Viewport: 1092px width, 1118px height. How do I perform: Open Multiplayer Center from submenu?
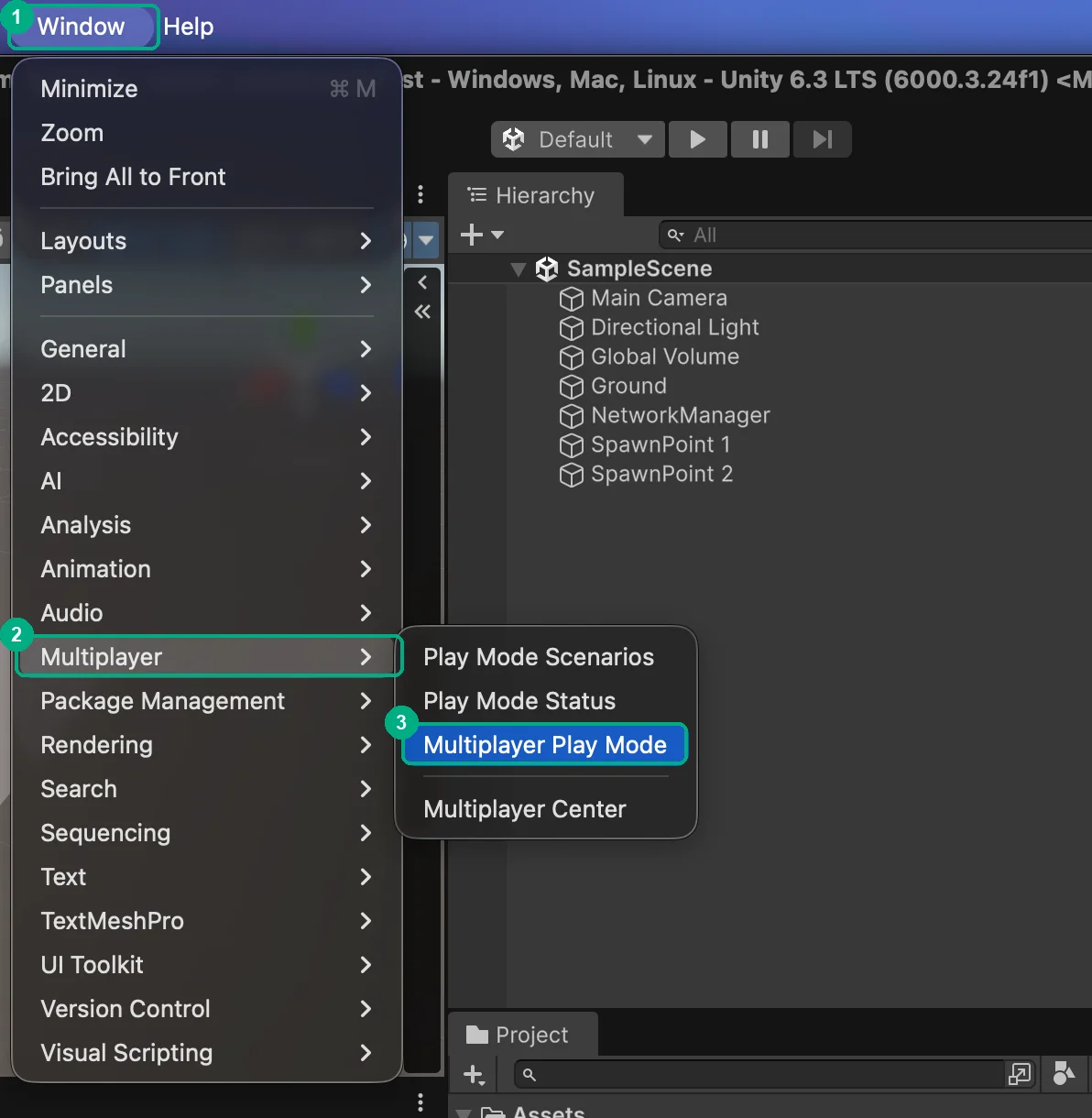[546, 809]
